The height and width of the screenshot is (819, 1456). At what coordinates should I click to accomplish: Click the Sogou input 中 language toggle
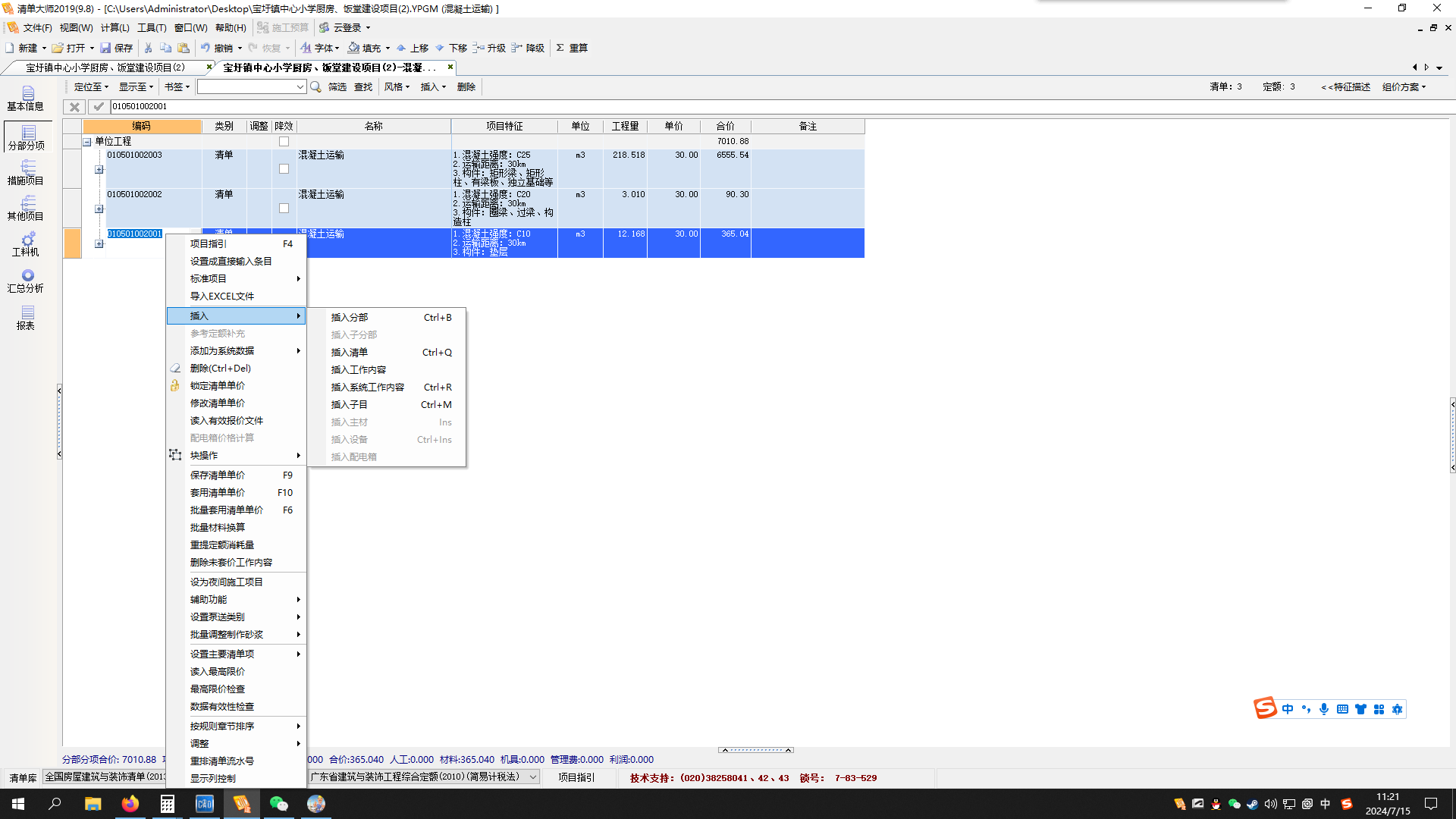coord(1288,709)
